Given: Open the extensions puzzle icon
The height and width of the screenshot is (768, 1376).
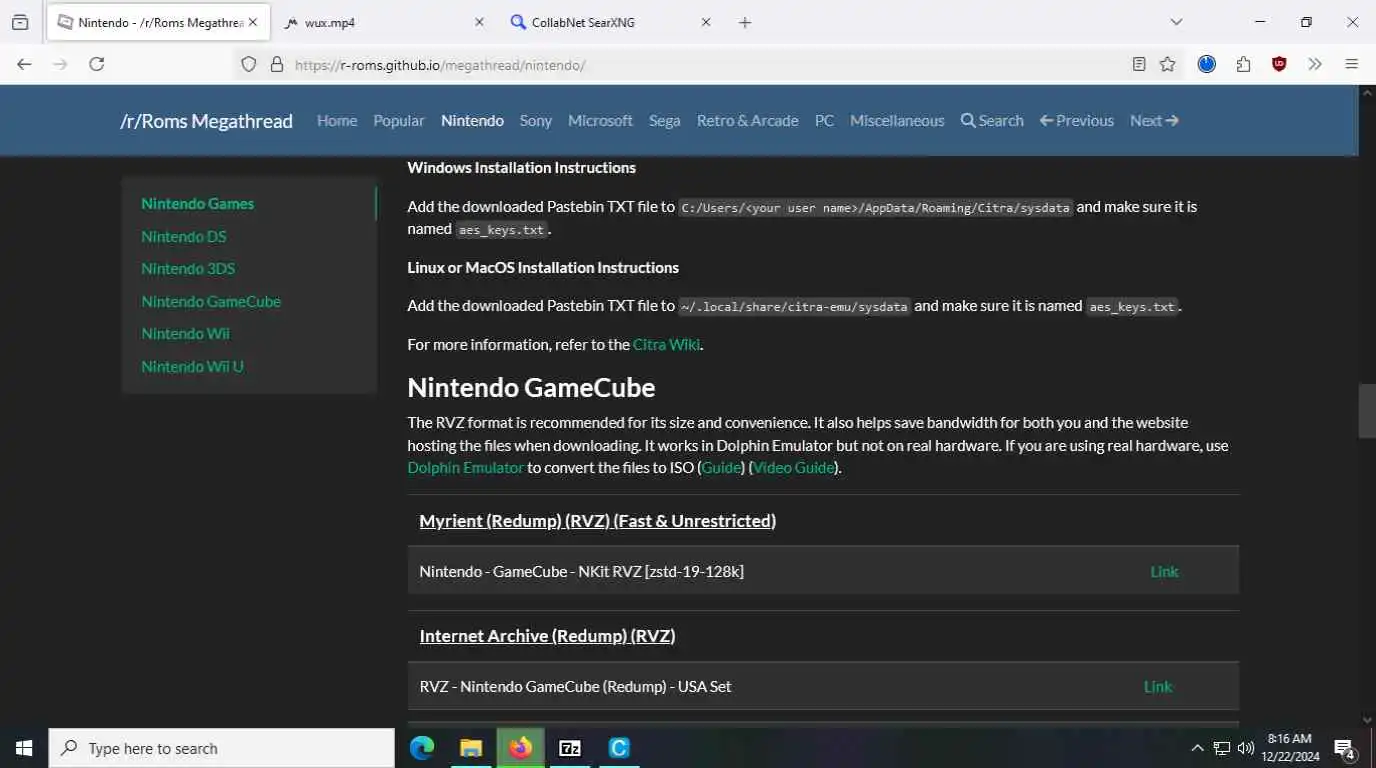Looking at the screenshot, I should coord(1243,64).
